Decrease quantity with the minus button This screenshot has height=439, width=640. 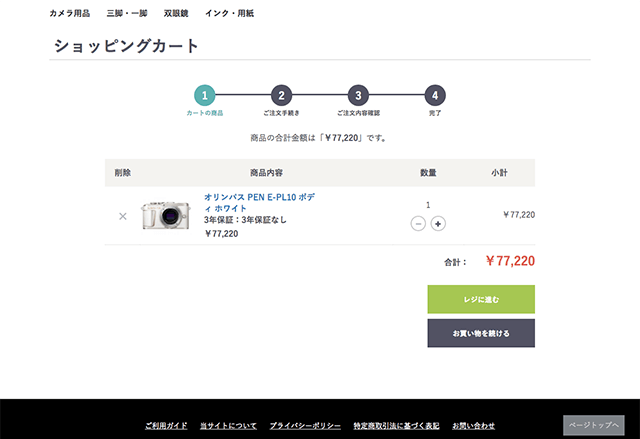point(418,224)
